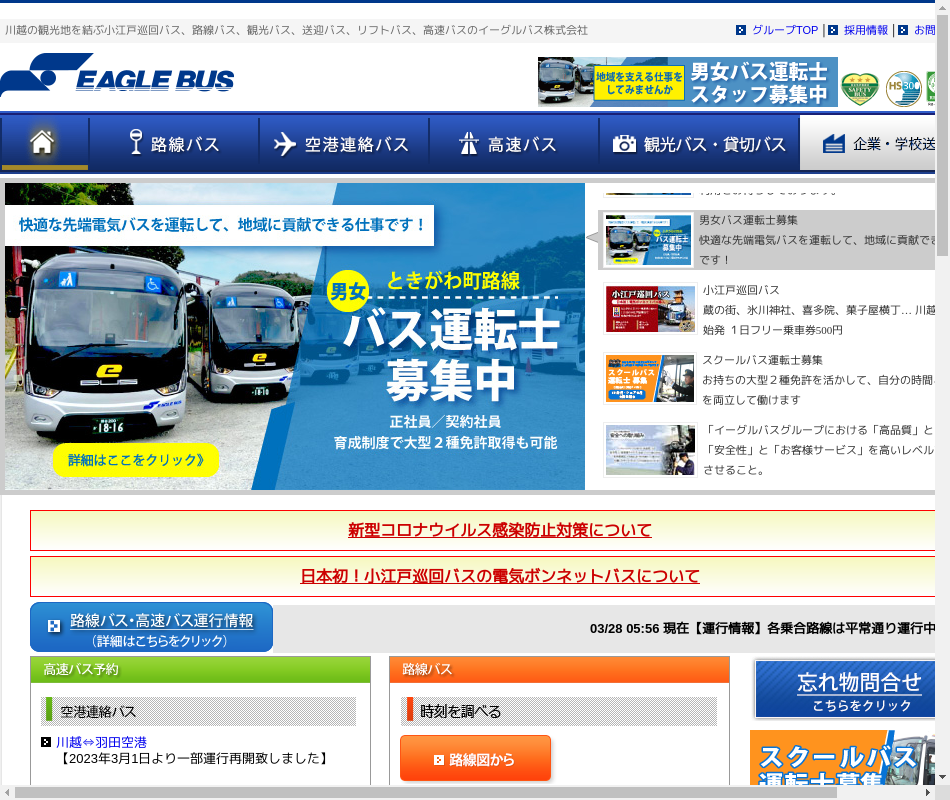Go to the home icon tab

pos(44,144)
